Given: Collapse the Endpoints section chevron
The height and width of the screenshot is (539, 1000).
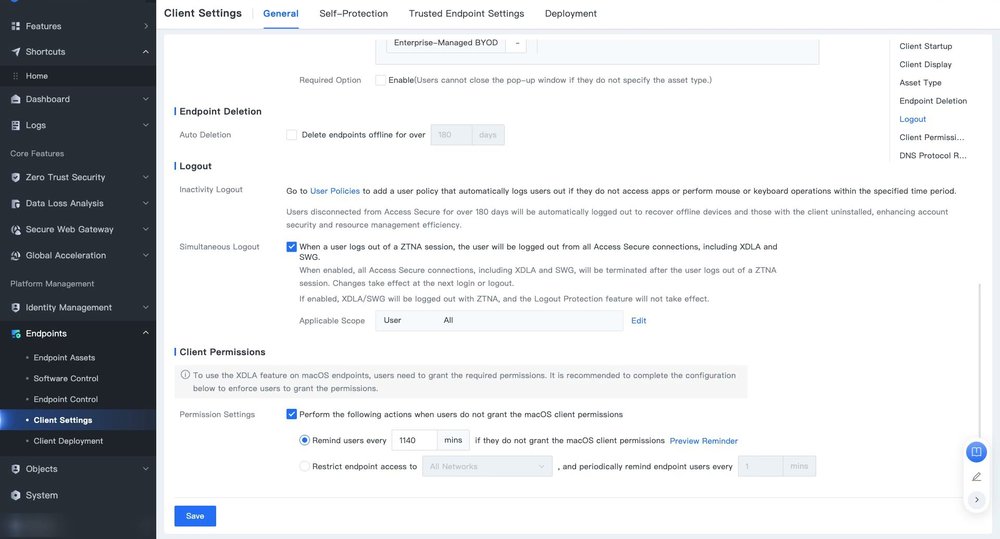Looking at the screenshot, I should click(145, 333).
